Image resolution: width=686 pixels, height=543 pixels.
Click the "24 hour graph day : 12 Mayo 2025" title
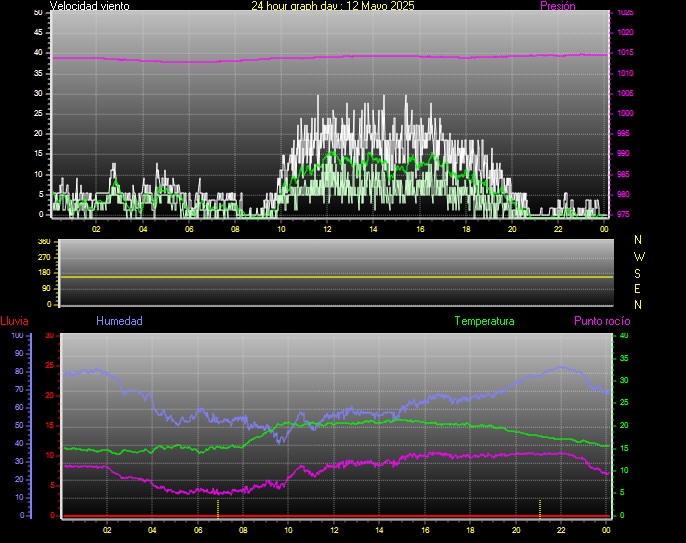point(332,6)
